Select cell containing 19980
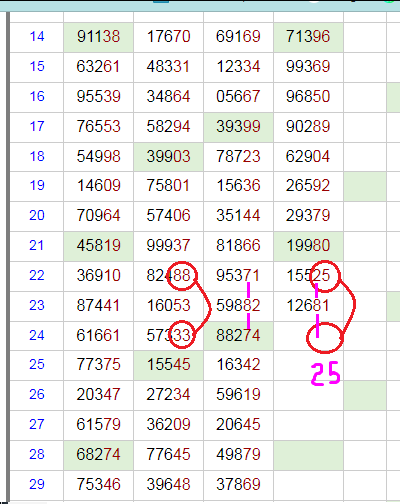This screenshot has height=504, width=400. (x=308, y=246)
